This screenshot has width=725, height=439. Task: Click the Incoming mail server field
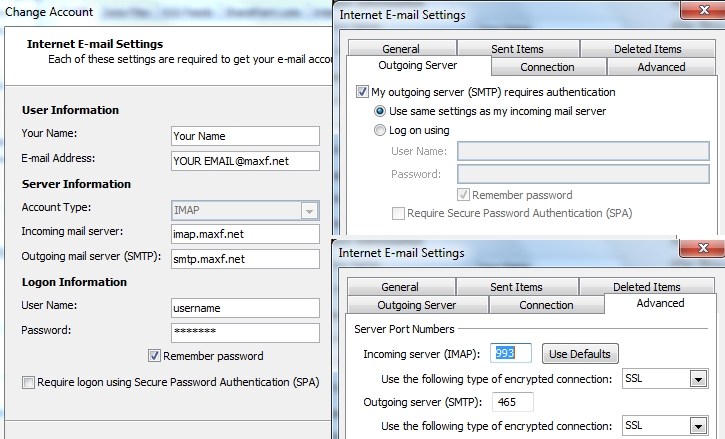245,234
